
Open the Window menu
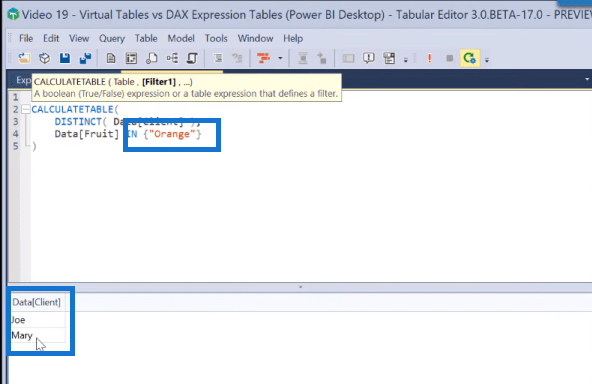click(255, 39)
